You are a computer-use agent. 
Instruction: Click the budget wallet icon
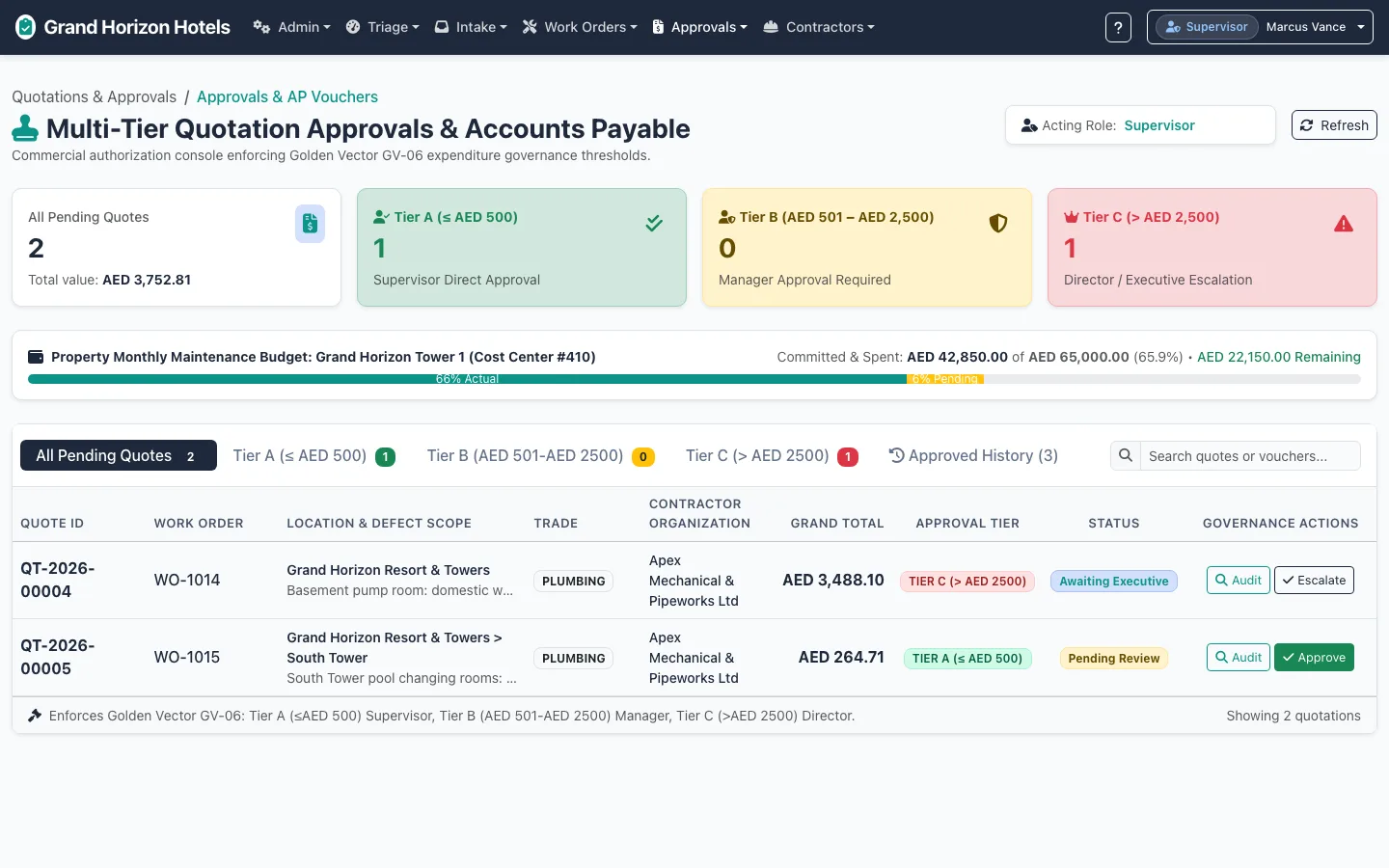pos(36,357)
